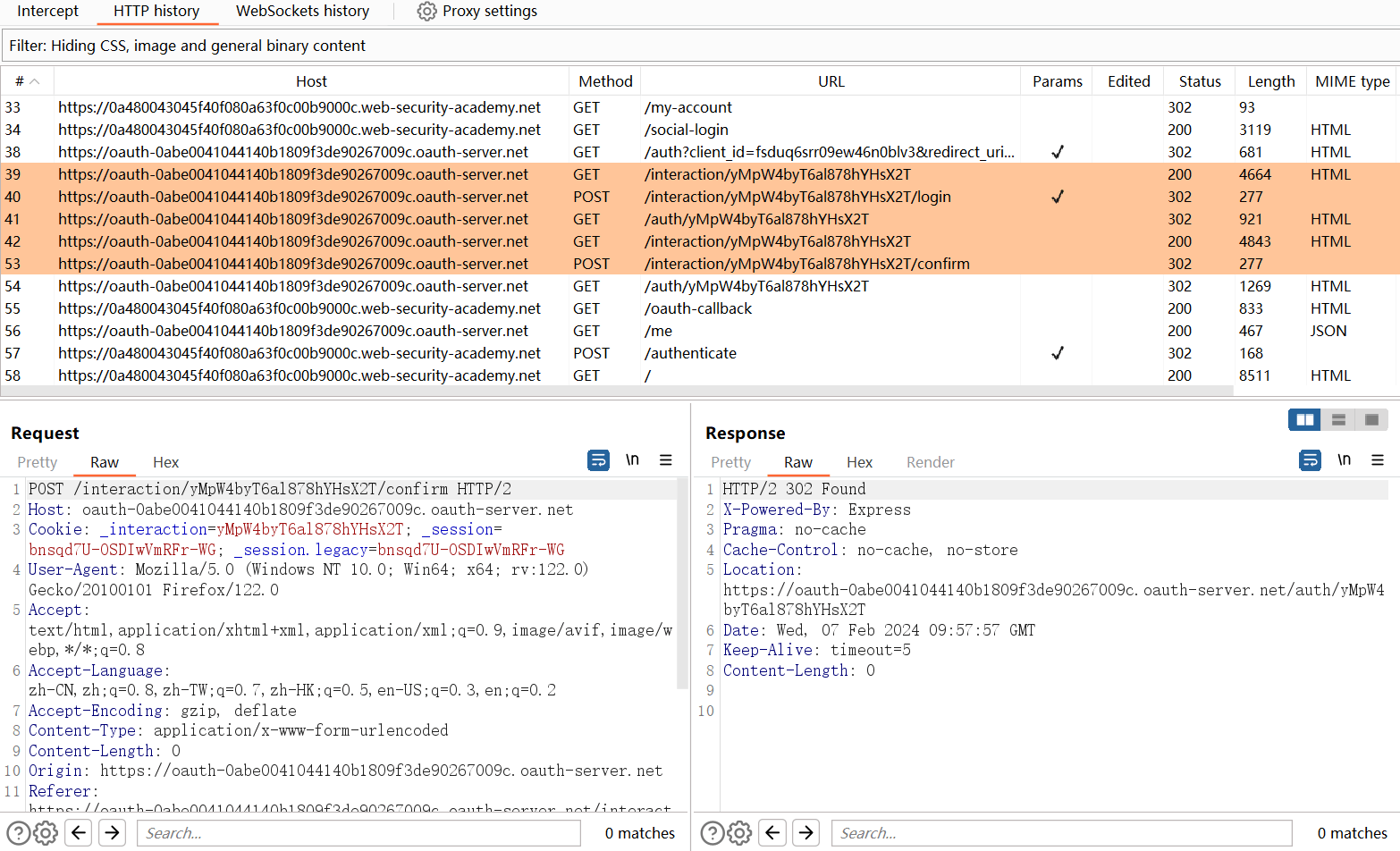Viewport: 1400px width, 851px height.
Task: Click Request search help icon
Action: click(x=18, y=833)
